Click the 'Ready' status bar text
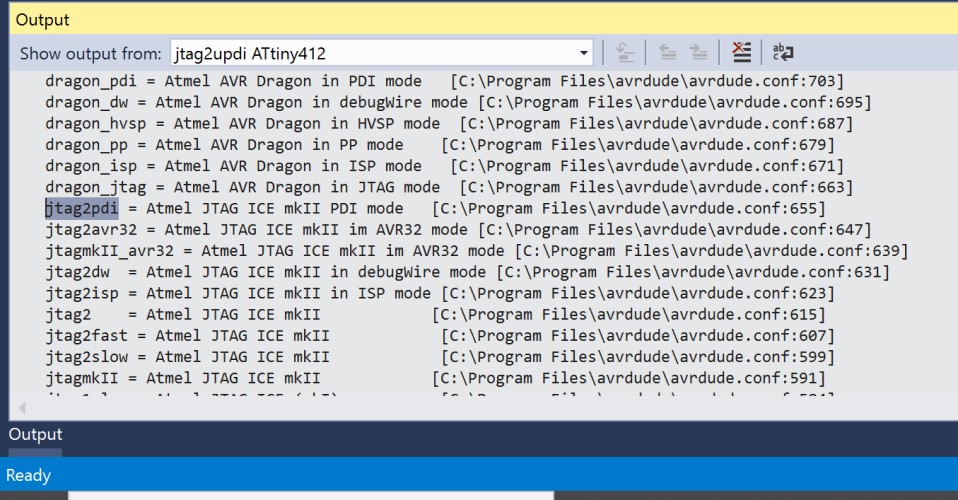958x500 pixels. pos(28,476)
